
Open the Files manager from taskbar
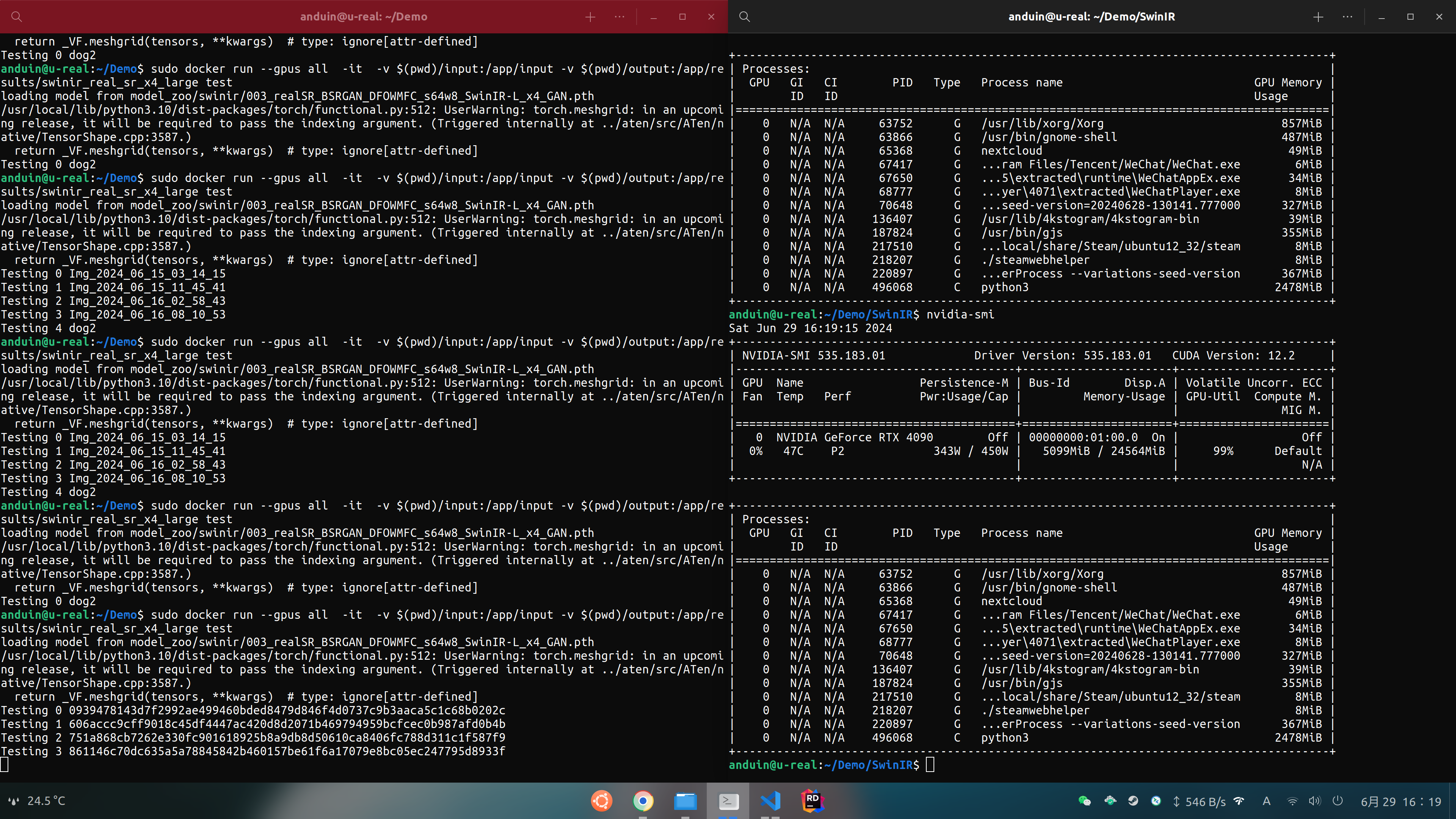(685, 801)
